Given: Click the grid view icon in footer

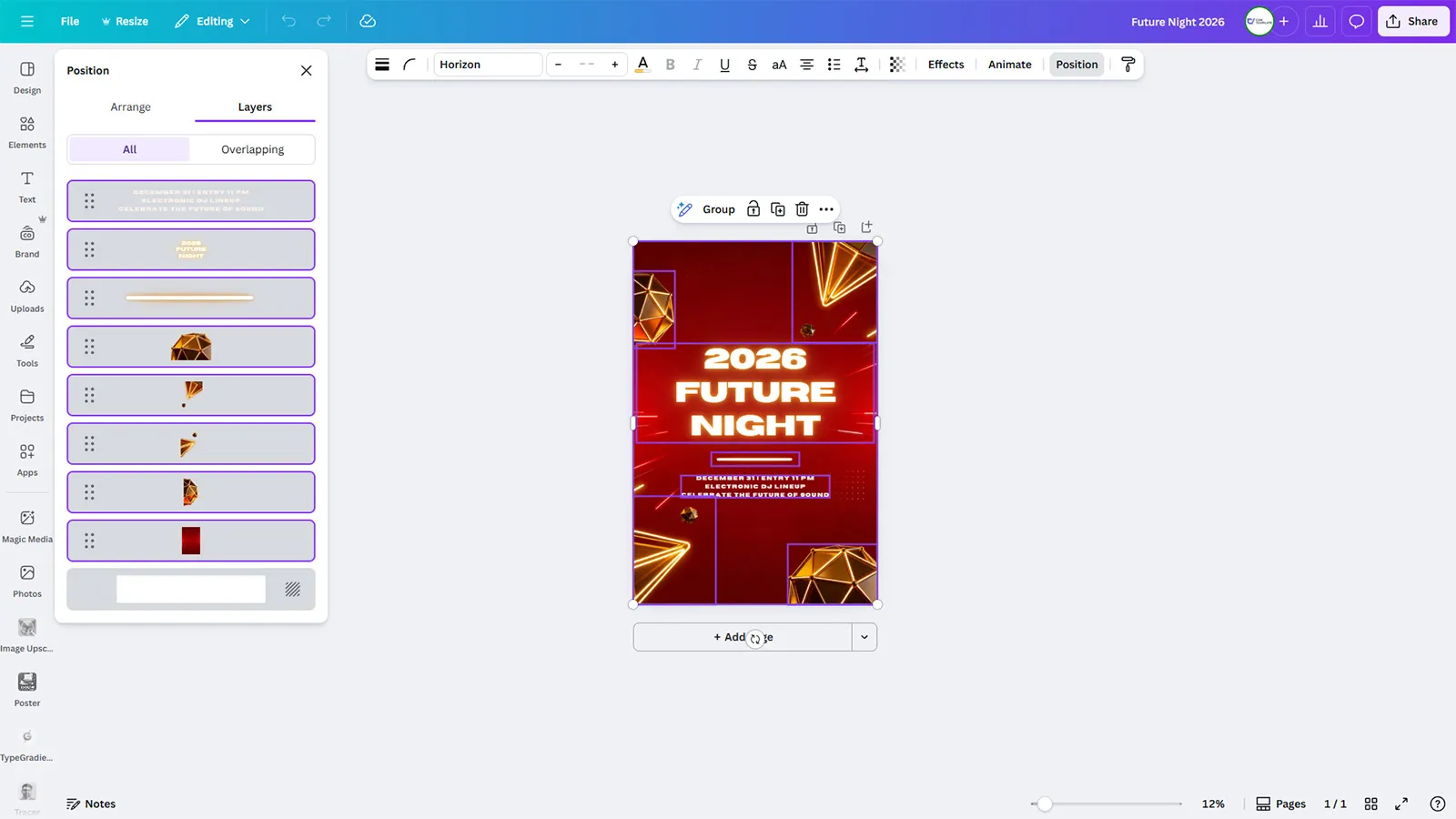Looking at the screenshot, I should click(1370, 804).
